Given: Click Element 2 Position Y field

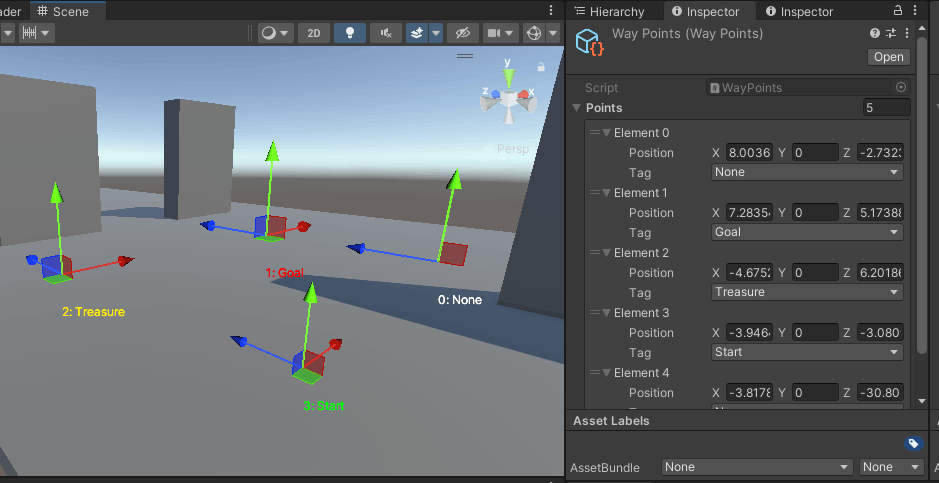Looking at the screenshot, I should tap(815, 272).
